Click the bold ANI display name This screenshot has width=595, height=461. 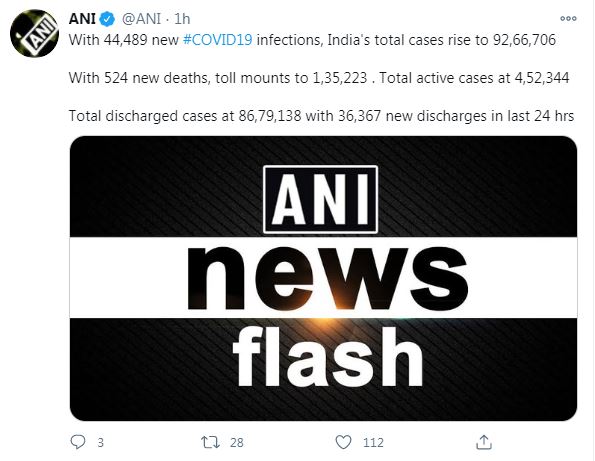point(82,19)
